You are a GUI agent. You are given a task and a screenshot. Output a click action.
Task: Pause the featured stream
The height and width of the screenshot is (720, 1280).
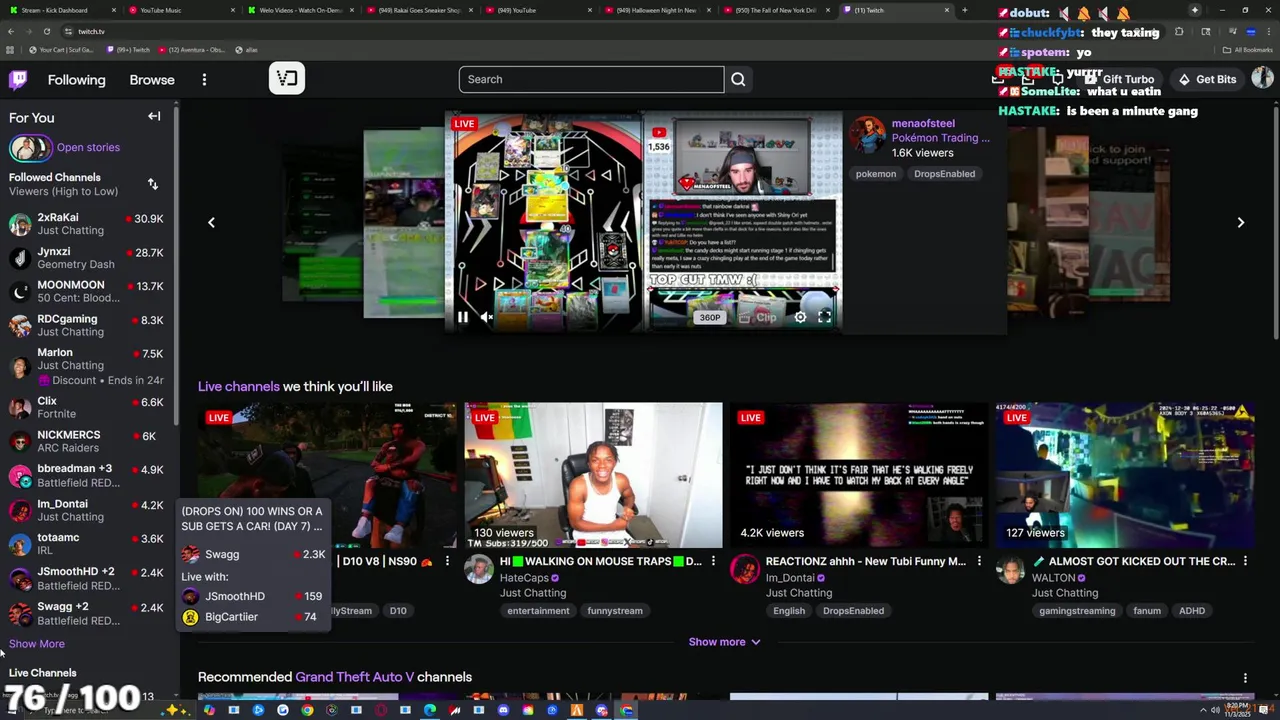pyautogui.click(x=462, y=317)
